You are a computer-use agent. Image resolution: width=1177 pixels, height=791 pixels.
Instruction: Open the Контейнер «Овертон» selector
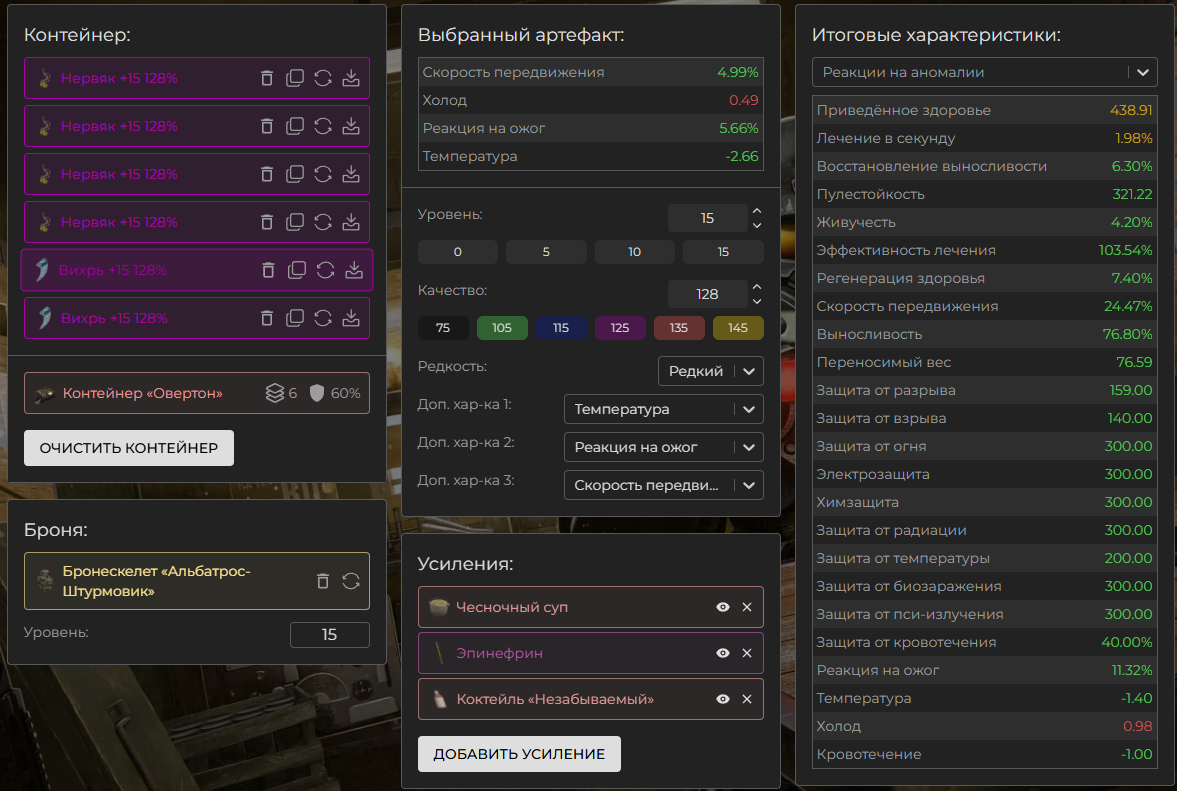(x=197, y=393)
